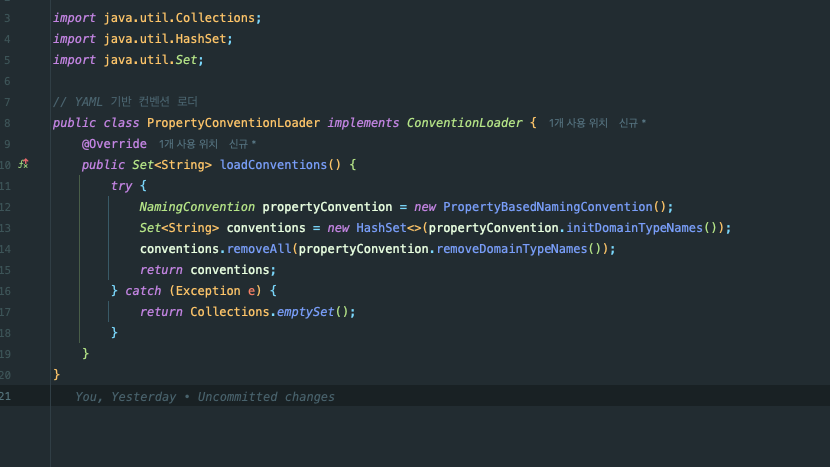Click the 'import java.util.Set' line
The image size is (830, 467).
click(x=128, y=60)
